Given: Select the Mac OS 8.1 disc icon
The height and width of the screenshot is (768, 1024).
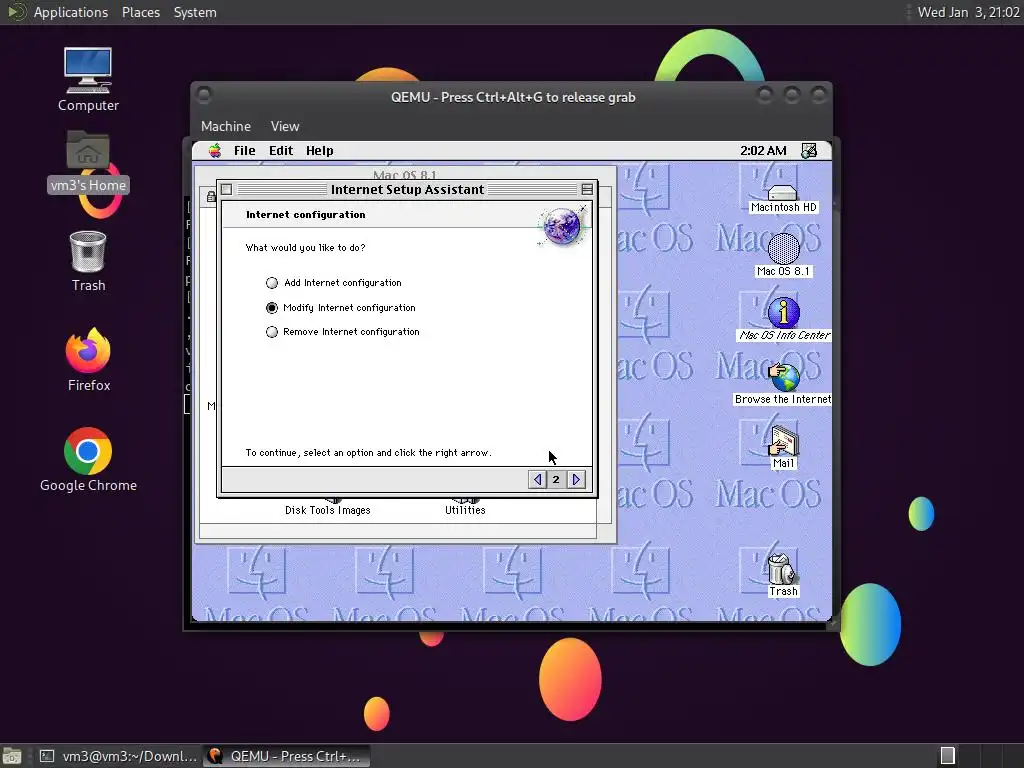Looking at the screenshot, I should coord(783,255).
